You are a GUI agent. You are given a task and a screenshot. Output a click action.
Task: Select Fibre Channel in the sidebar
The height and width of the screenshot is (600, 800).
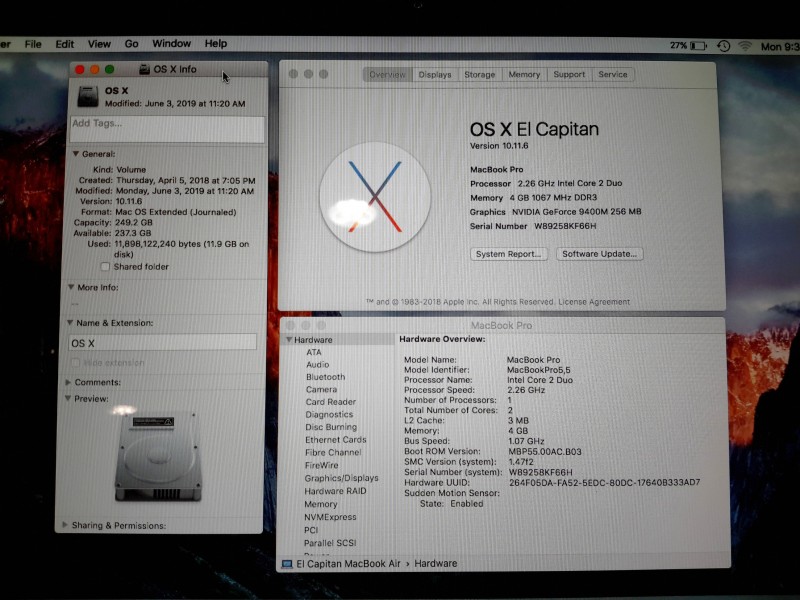click(x=333, y=453)
